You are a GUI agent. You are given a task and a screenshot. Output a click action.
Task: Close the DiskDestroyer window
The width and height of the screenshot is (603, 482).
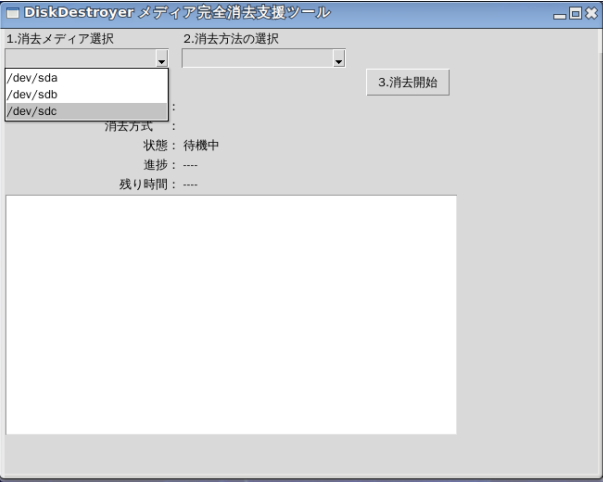[x=591, y=13]
